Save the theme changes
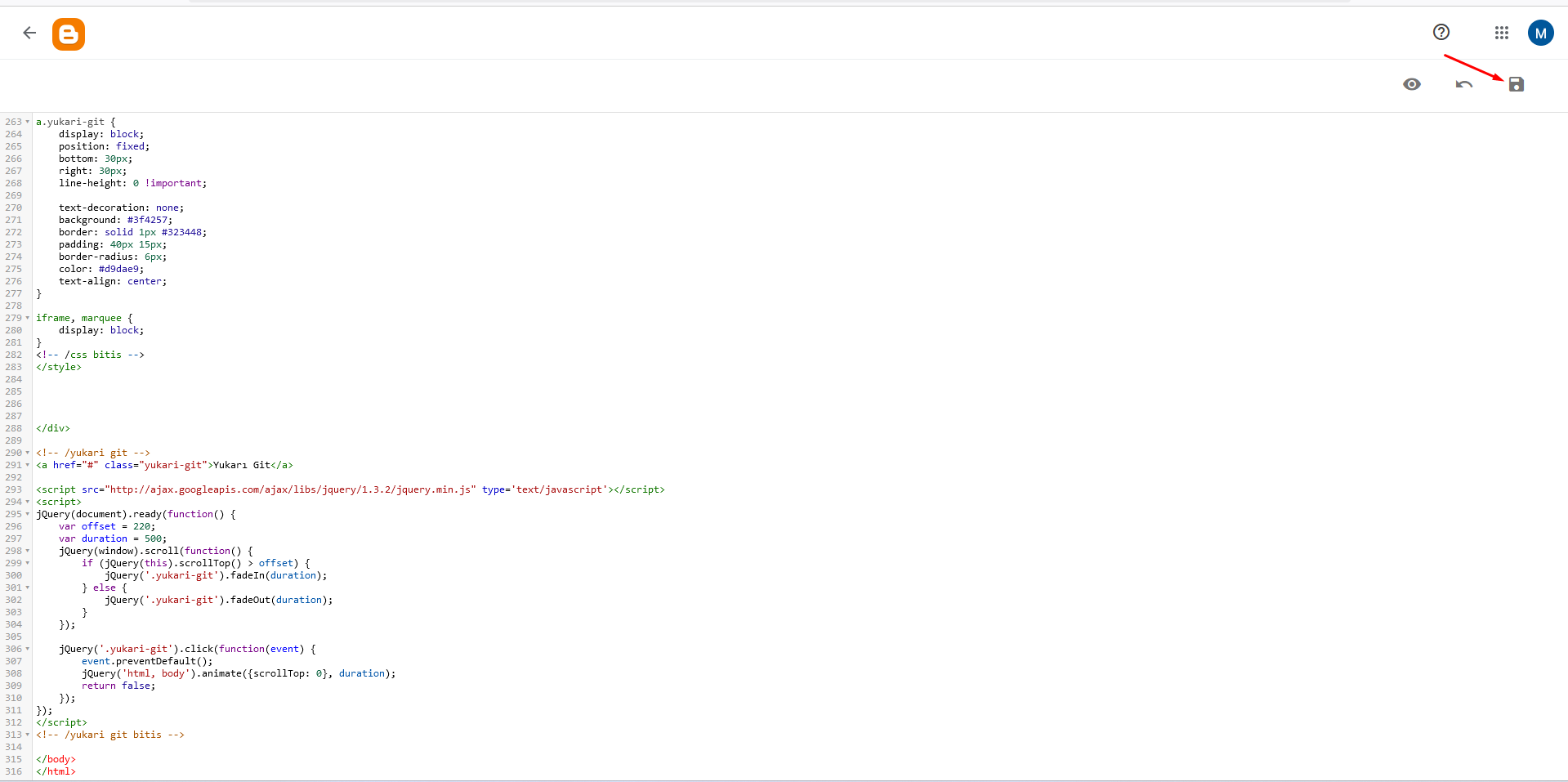This screenshot has height=782, width=1568. (1517, 83)
